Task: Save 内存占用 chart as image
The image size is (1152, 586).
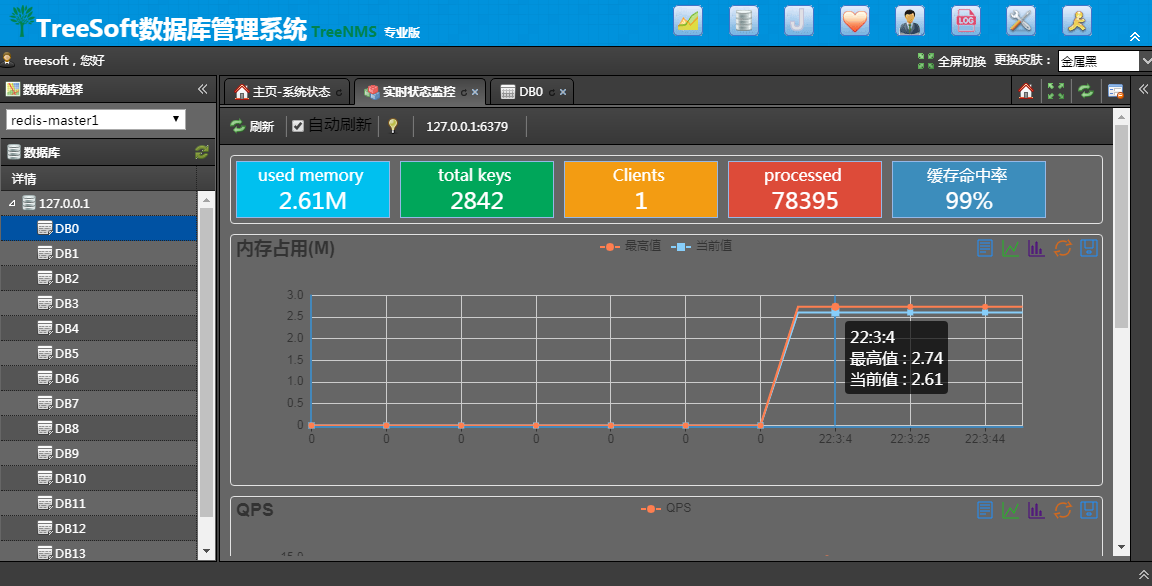Action: tap(1089, 248)
